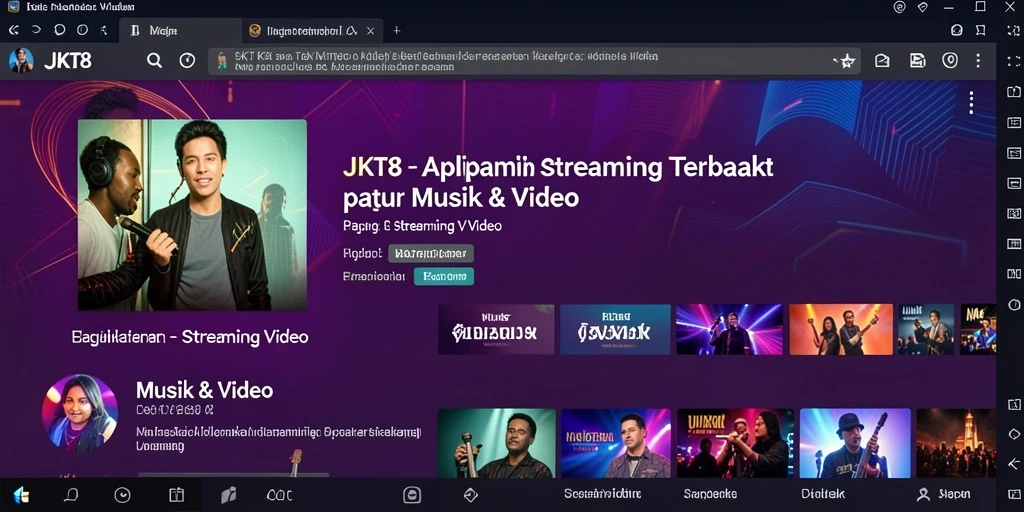The width and height of the screenshot is (1024, 512).
Task: Switch to the first tab with B icon
Action: pyautogui.click(x=179, y=30)
